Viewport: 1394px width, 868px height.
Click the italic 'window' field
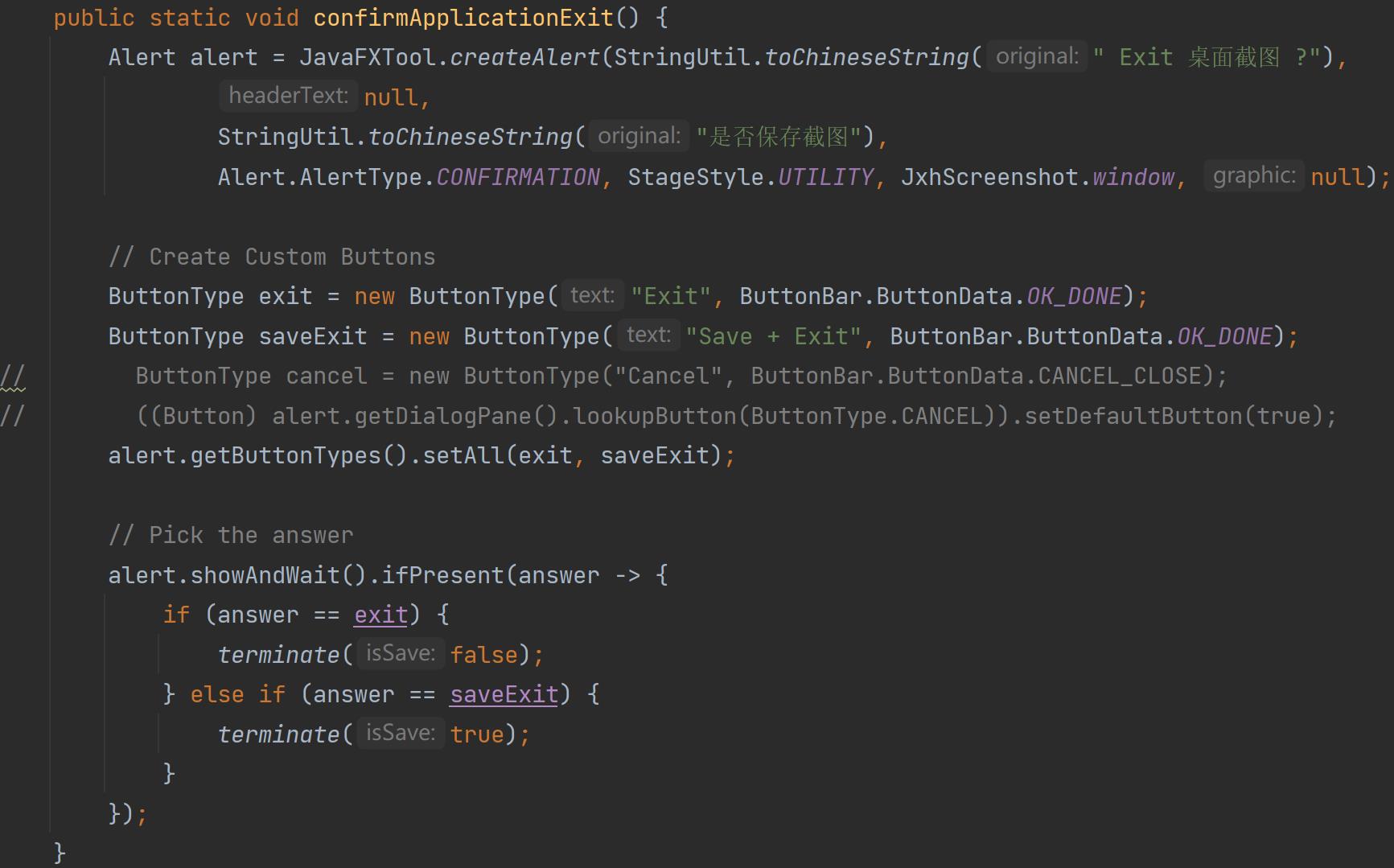1133,177
